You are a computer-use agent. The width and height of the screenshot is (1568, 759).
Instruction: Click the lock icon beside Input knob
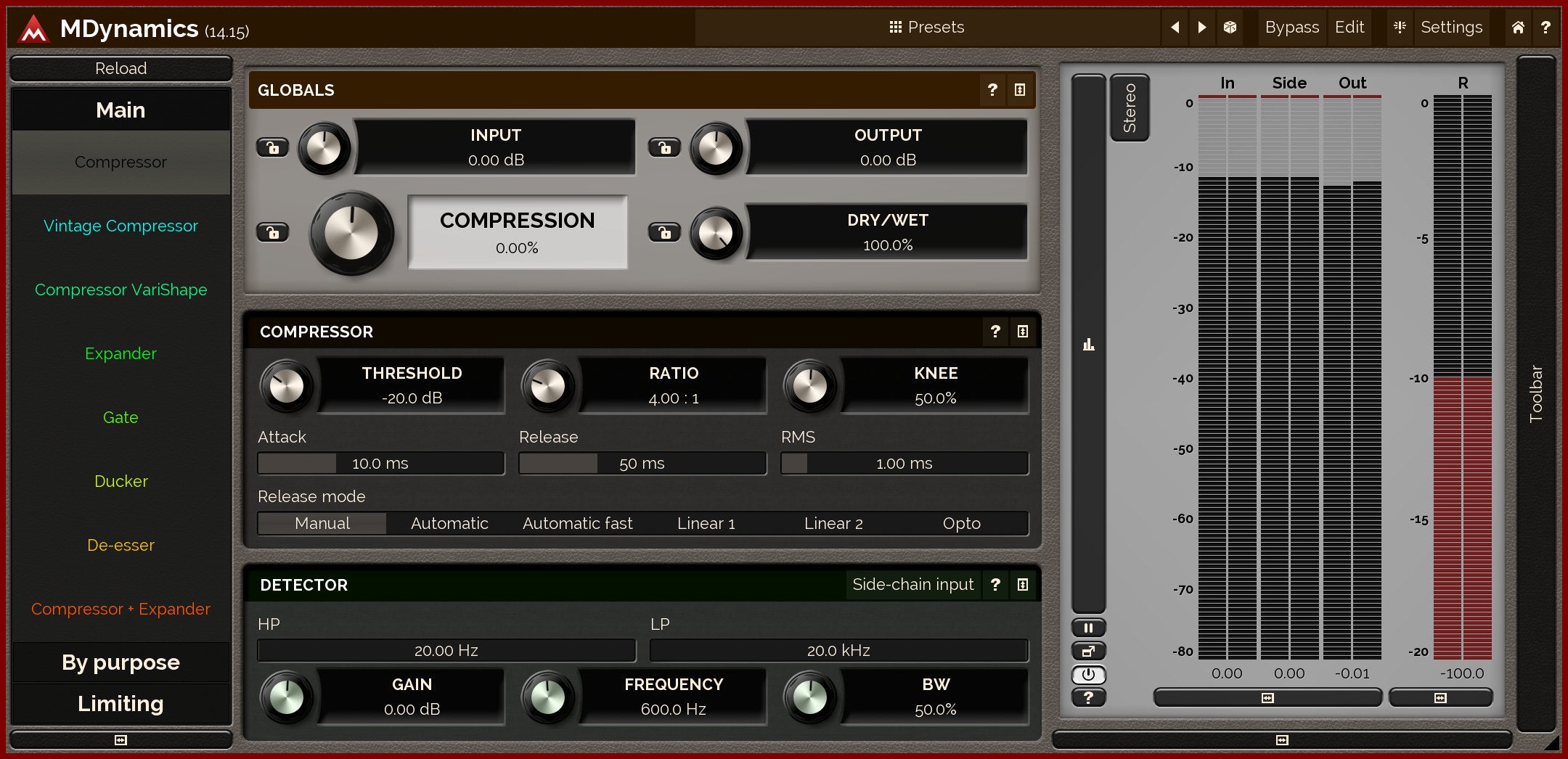pos(273,148)
